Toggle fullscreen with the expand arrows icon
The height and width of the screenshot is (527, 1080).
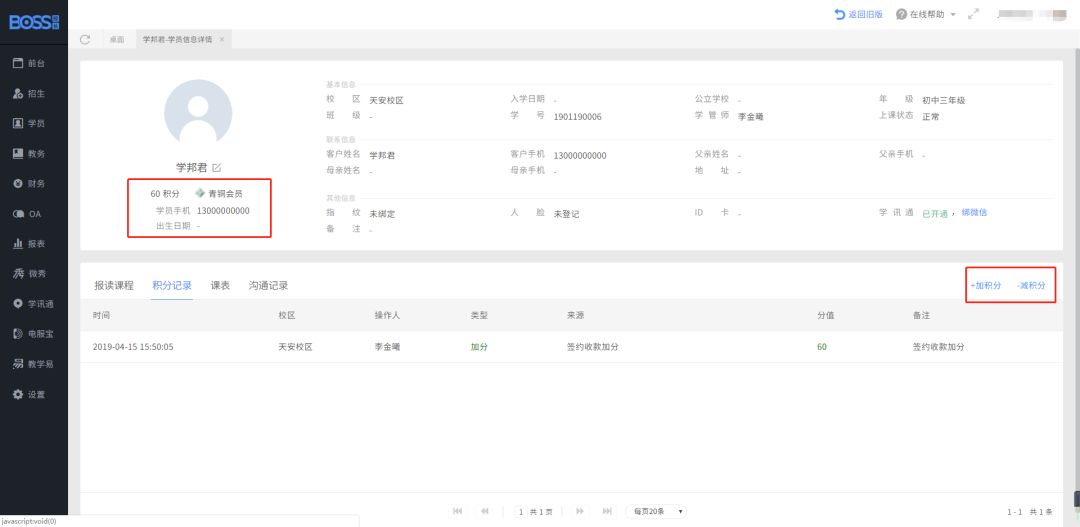point(973,15)
